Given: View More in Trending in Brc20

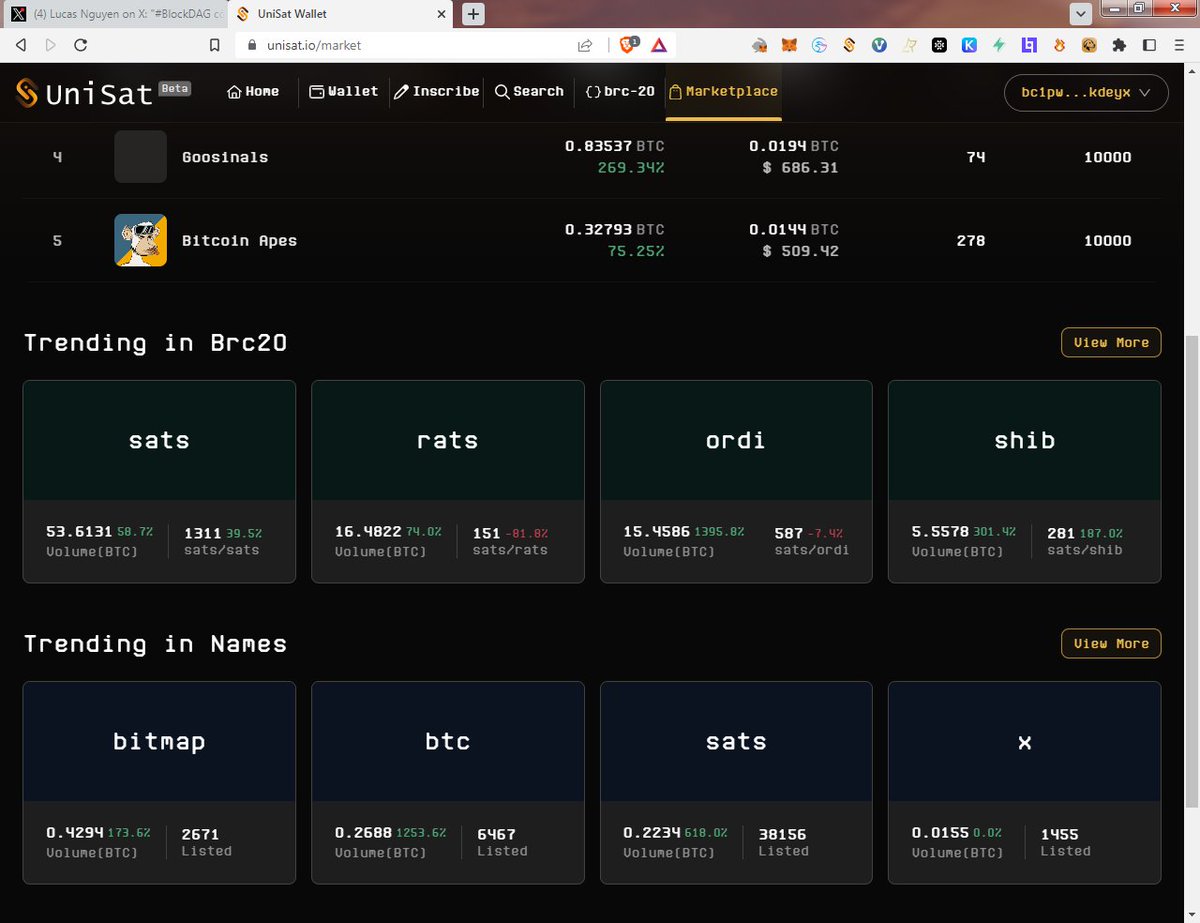Looking at the screenshot, I should [x=1111, y=342].
